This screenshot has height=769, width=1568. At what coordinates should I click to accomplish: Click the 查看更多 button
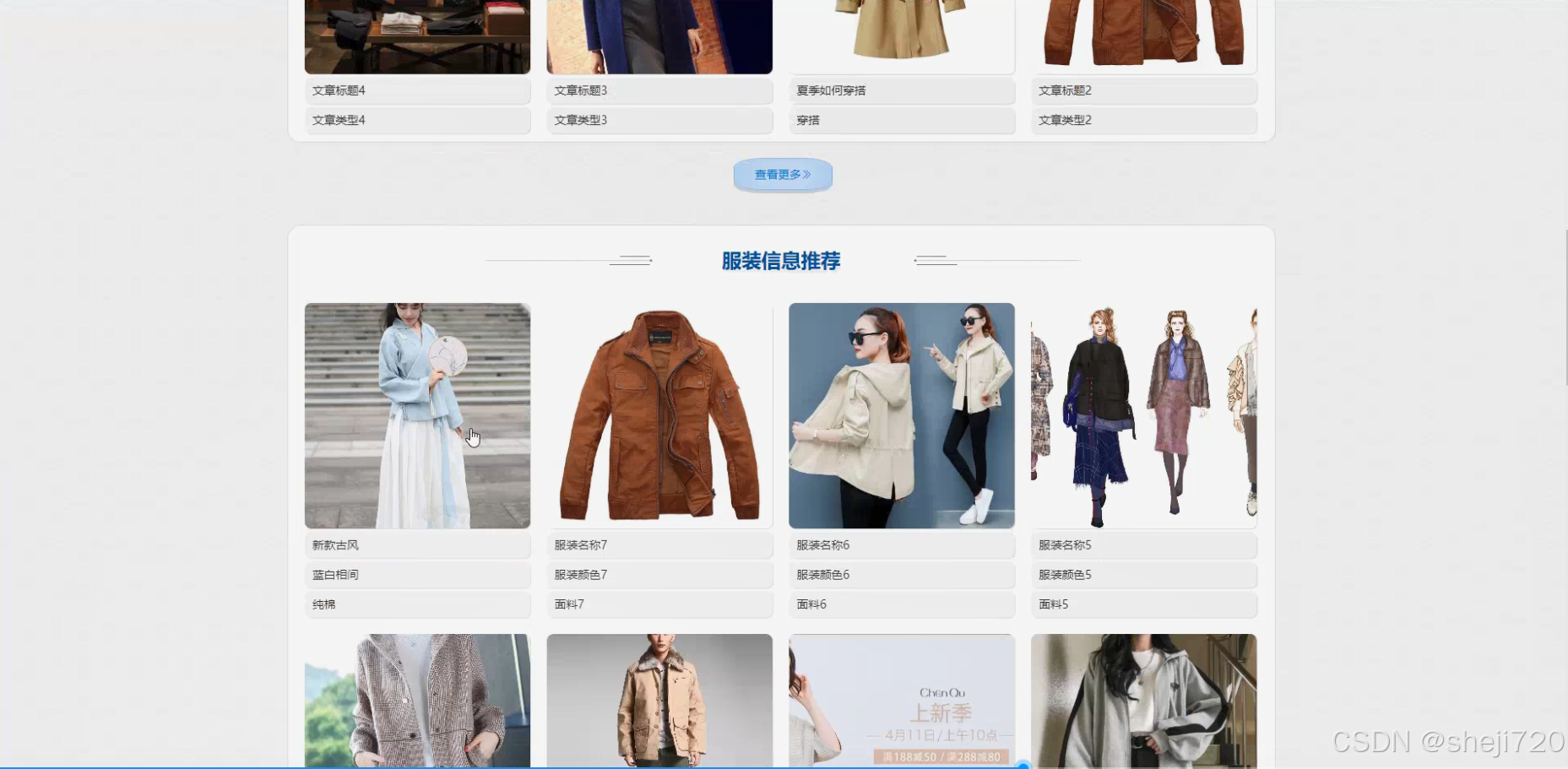click(781, 175)
